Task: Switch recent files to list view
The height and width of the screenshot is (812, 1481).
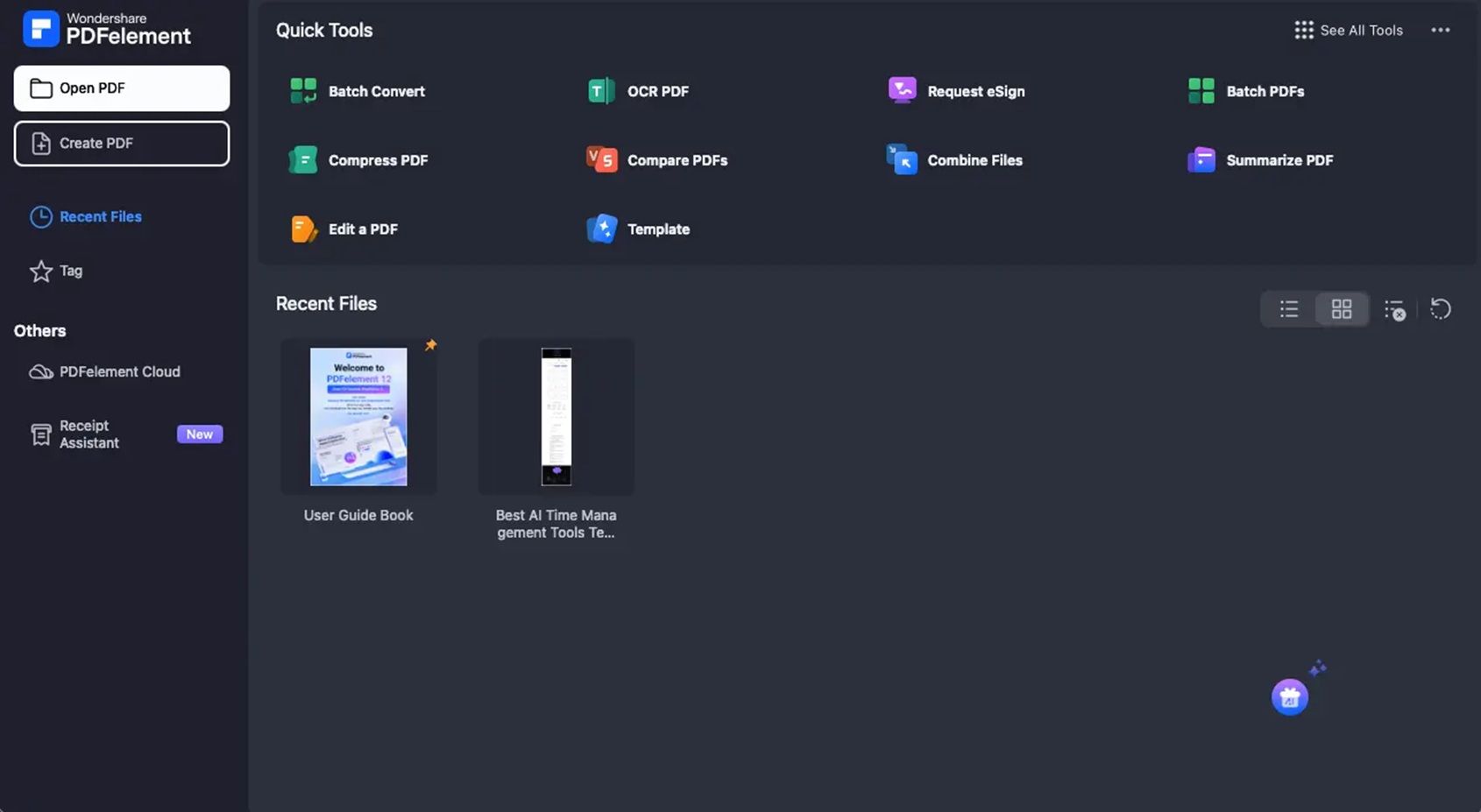Action: pos(1288,308)
